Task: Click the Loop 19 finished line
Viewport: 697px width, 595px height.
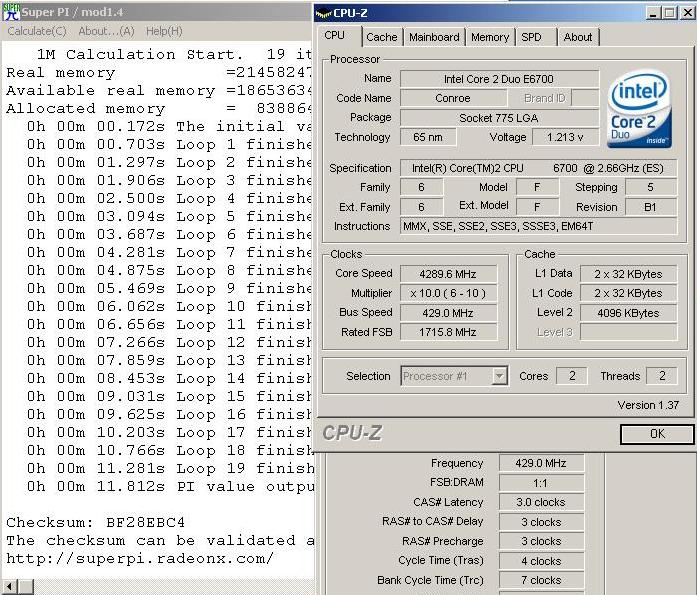Action: click(x=170, y=468)
